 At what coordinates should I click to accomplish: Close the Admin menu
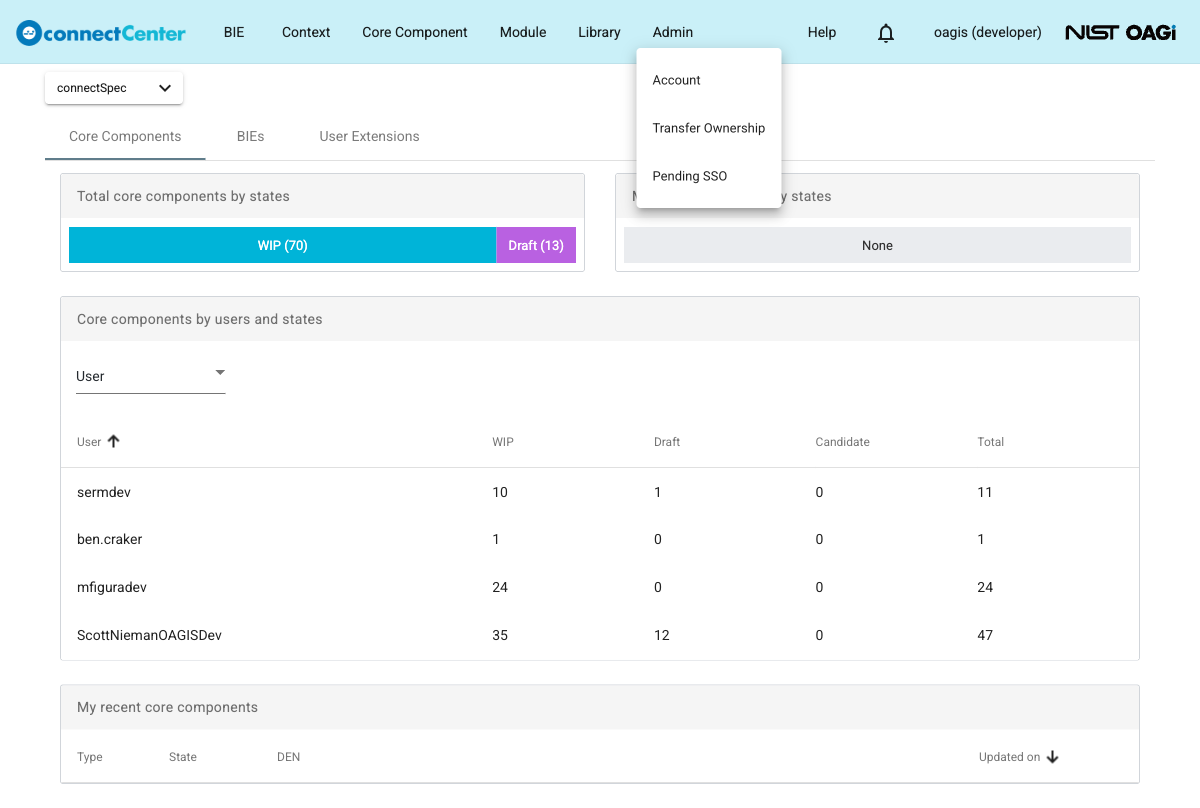673,32
